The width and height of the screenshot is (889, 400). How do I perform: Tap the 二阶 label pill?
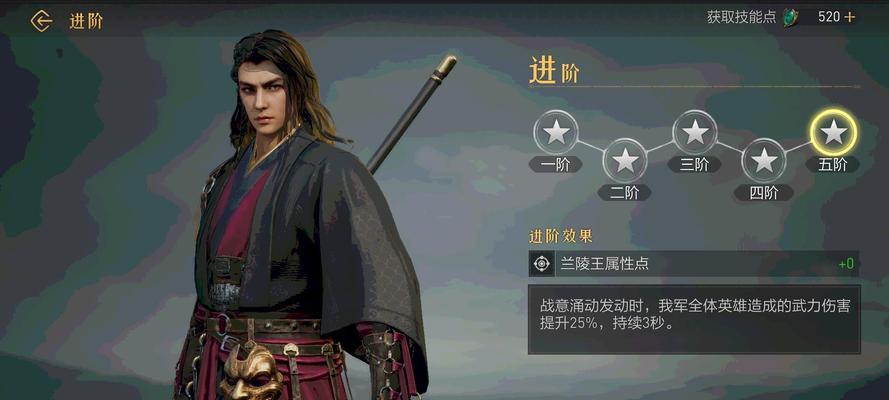click(625, 193)
